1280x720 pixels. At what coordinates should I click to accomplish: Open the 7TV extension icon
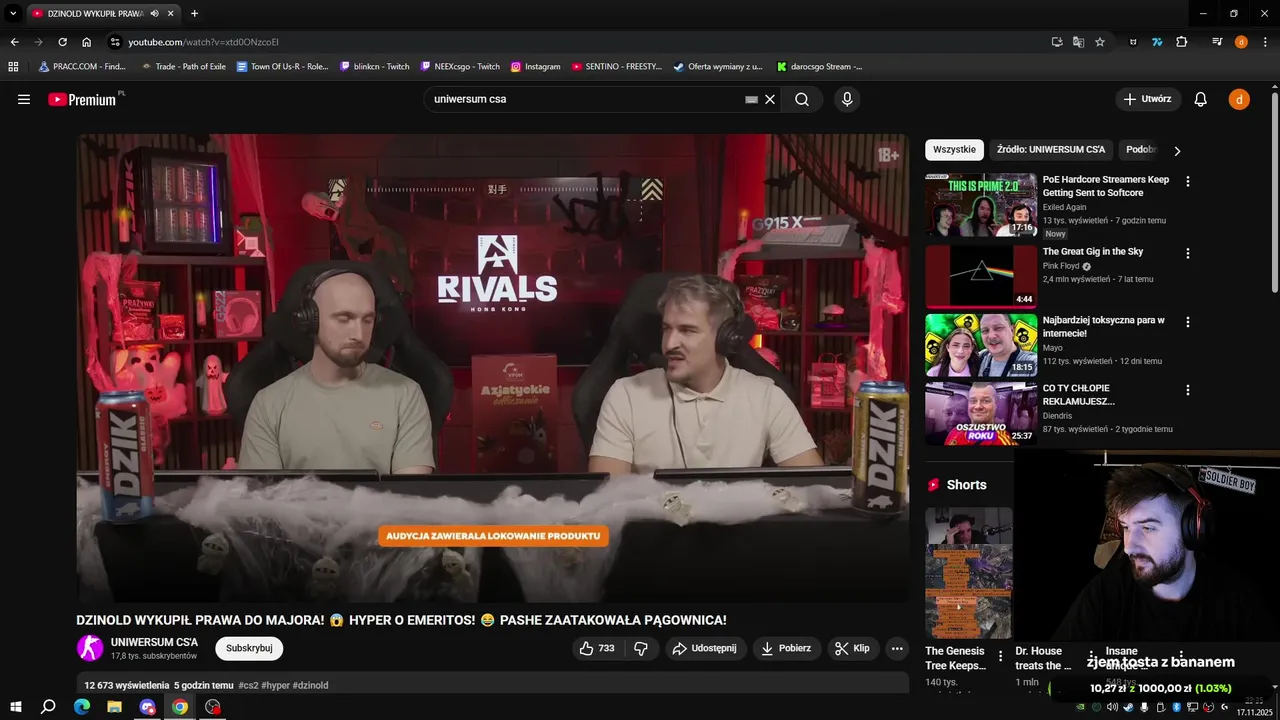1157,42
